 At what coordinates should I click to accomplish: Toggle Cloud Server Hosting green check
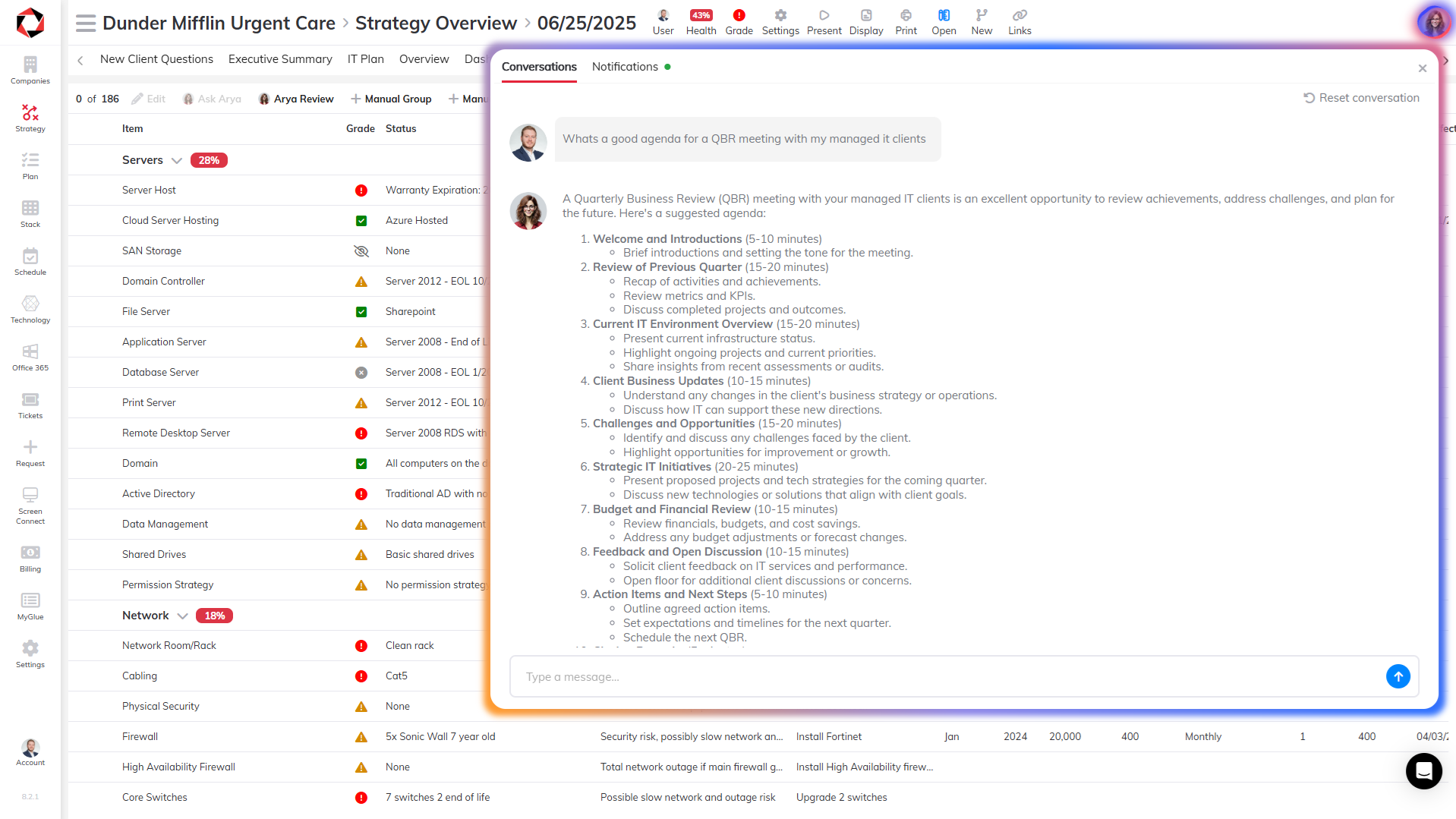click(x=361, y=221)
